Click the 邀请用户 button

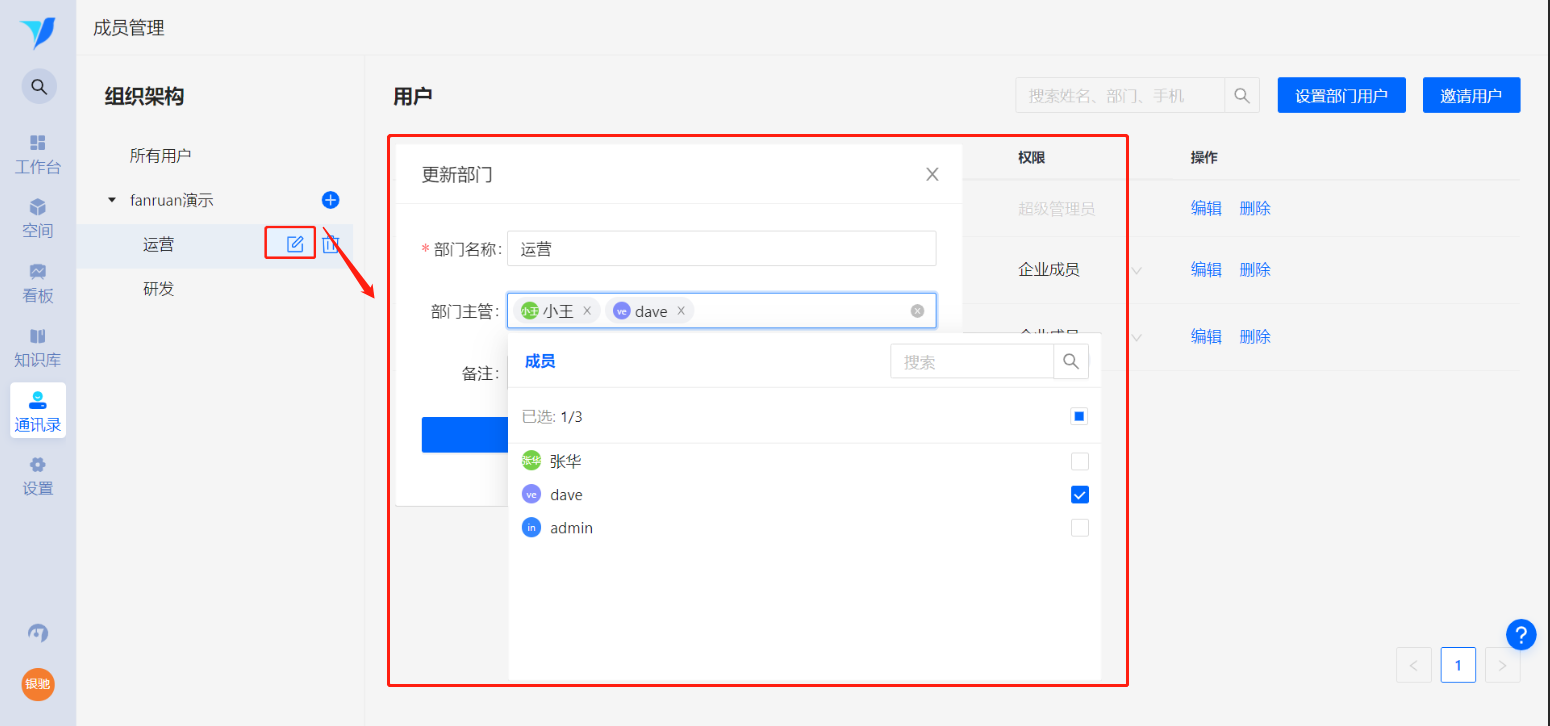pos(1471,96)
